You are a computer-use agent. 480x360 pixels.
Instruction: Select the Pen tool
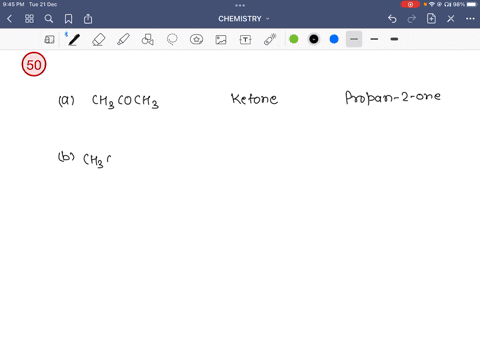[x=73, y=39]
